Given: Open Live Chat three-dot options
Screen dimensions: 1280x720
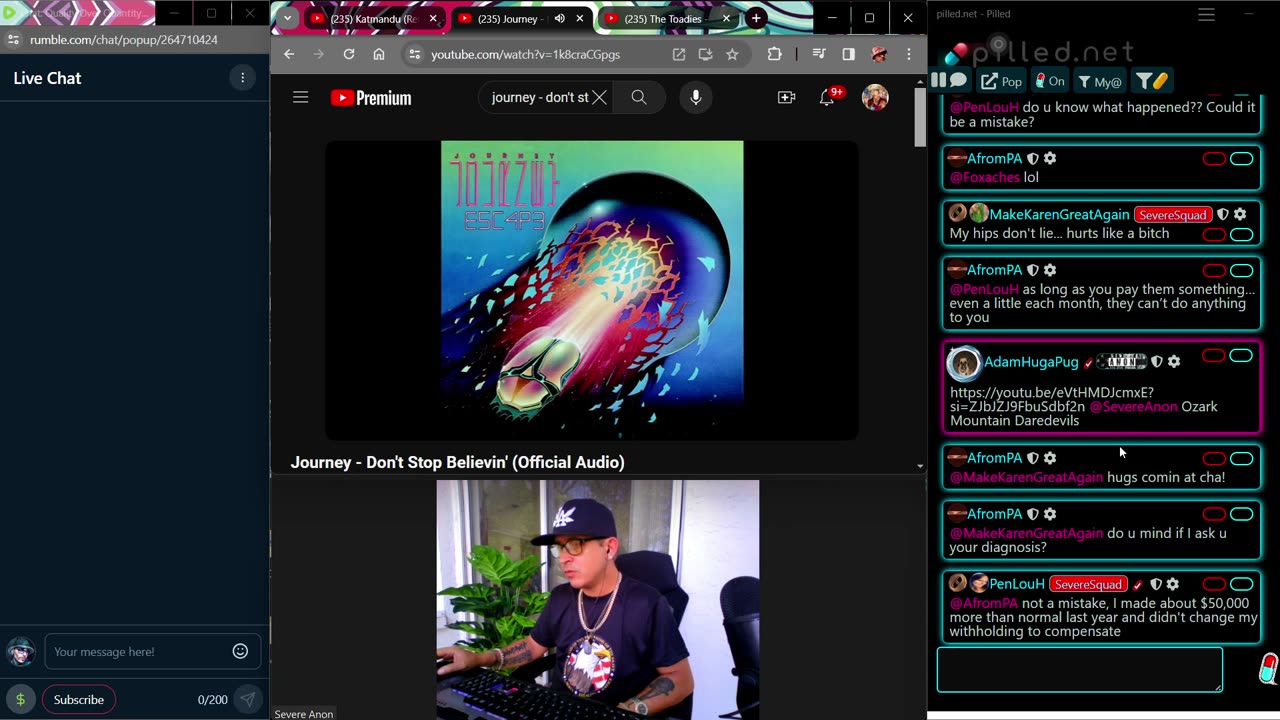Looking at the screenshot, I should [x=242, y=78].
